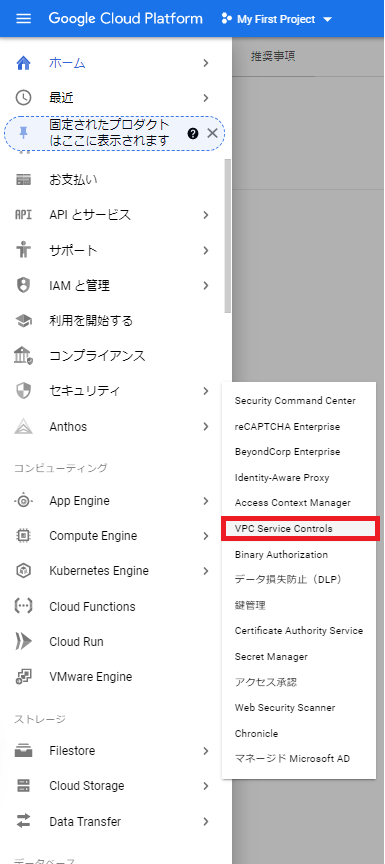385x864 pixels.
Task: Click the Home house icon
Action: pos(23,63)
